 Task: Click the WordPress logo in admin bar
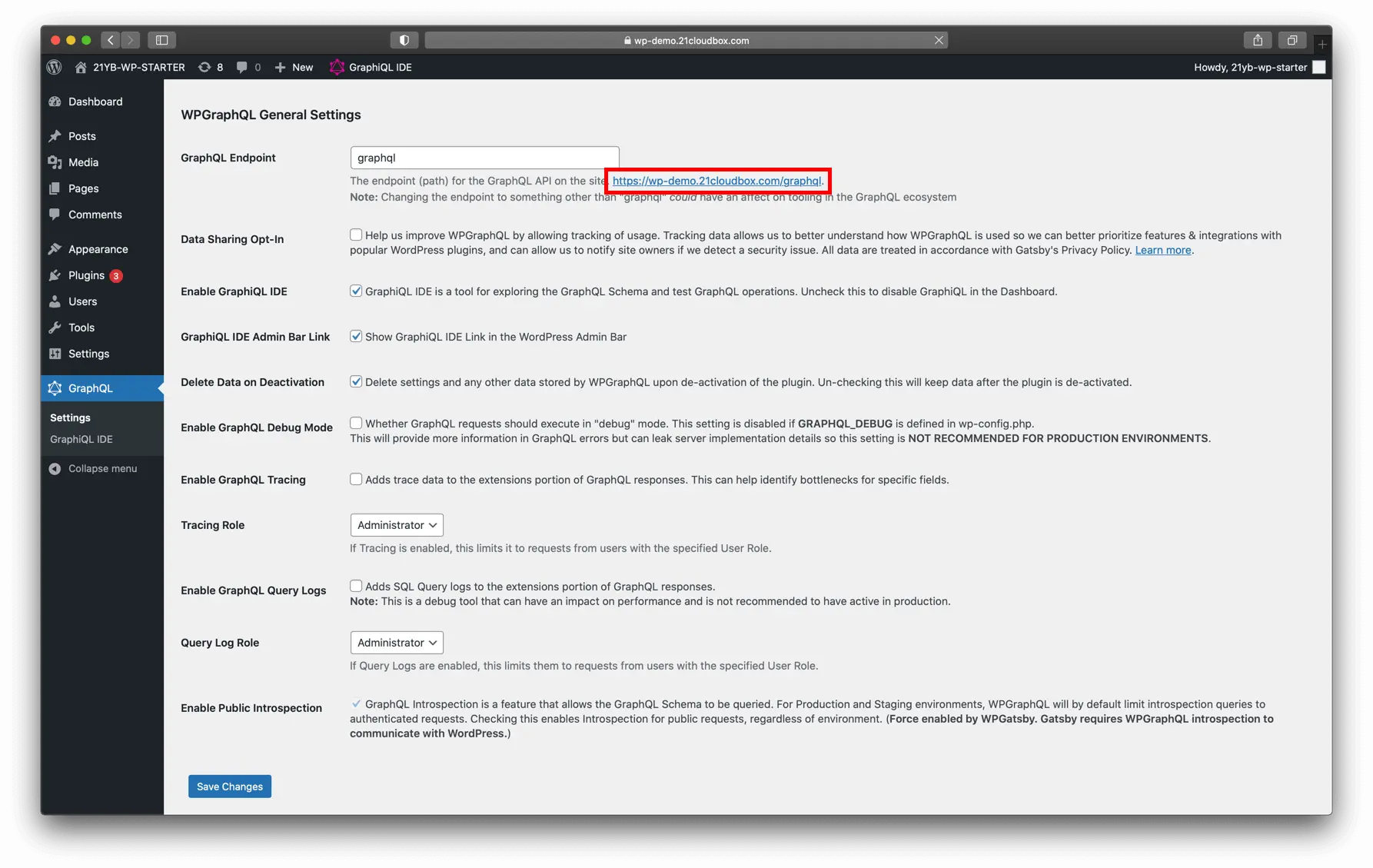pos(54,67)
